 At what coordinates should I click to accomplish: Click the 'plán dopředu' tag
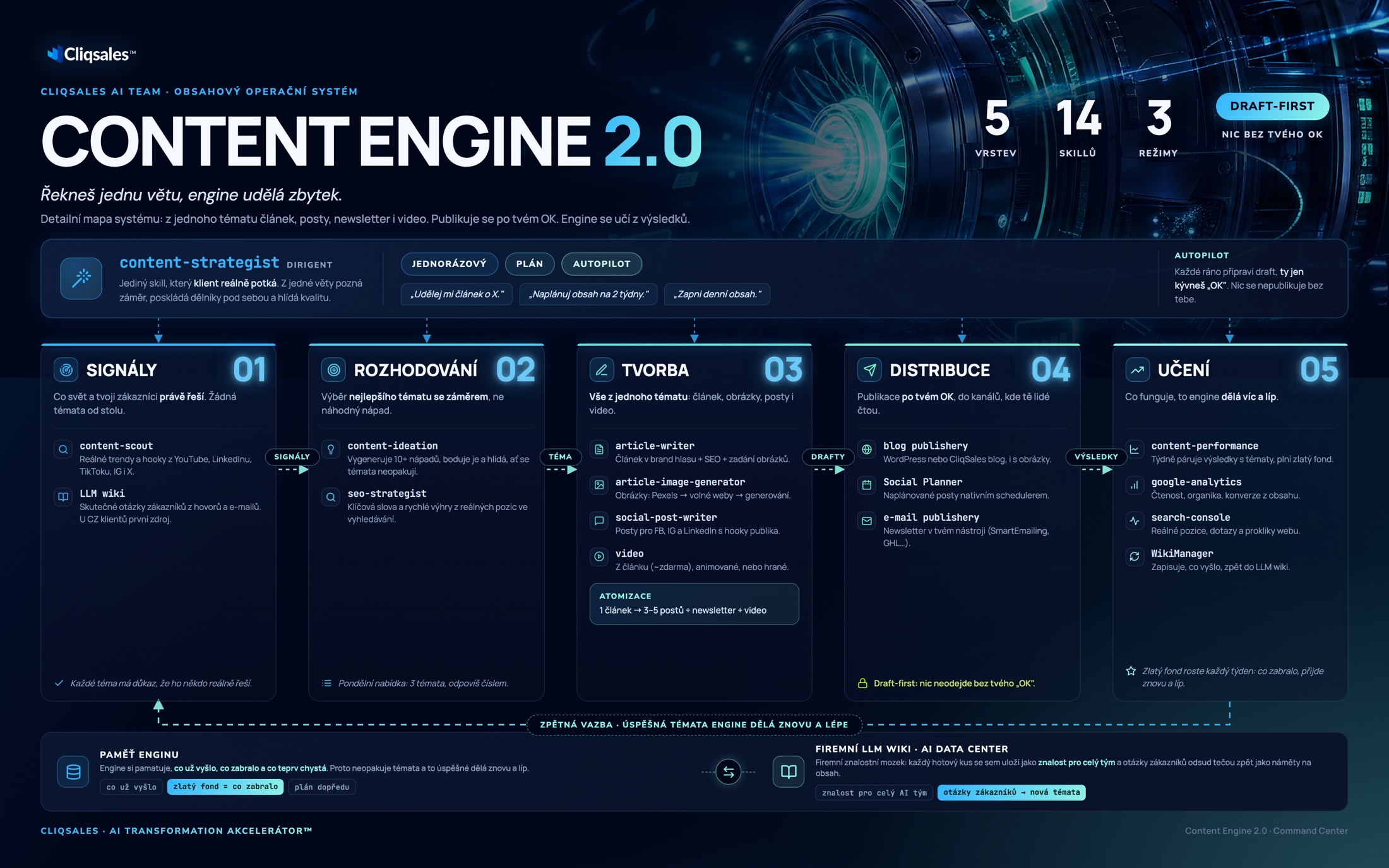coord(322,787)
